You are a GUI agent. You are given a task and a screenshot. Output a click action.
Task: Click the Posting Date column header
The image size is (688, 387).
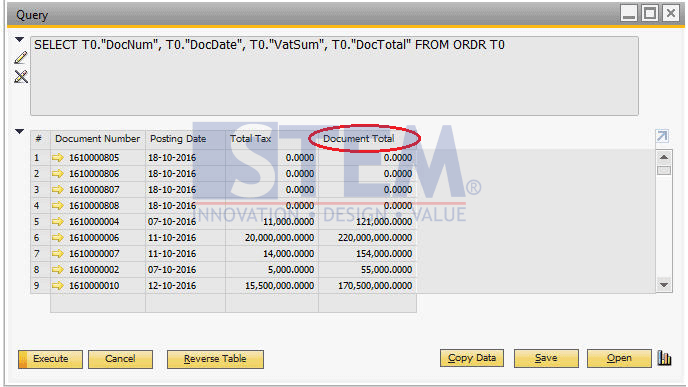[x=186, y=139]
